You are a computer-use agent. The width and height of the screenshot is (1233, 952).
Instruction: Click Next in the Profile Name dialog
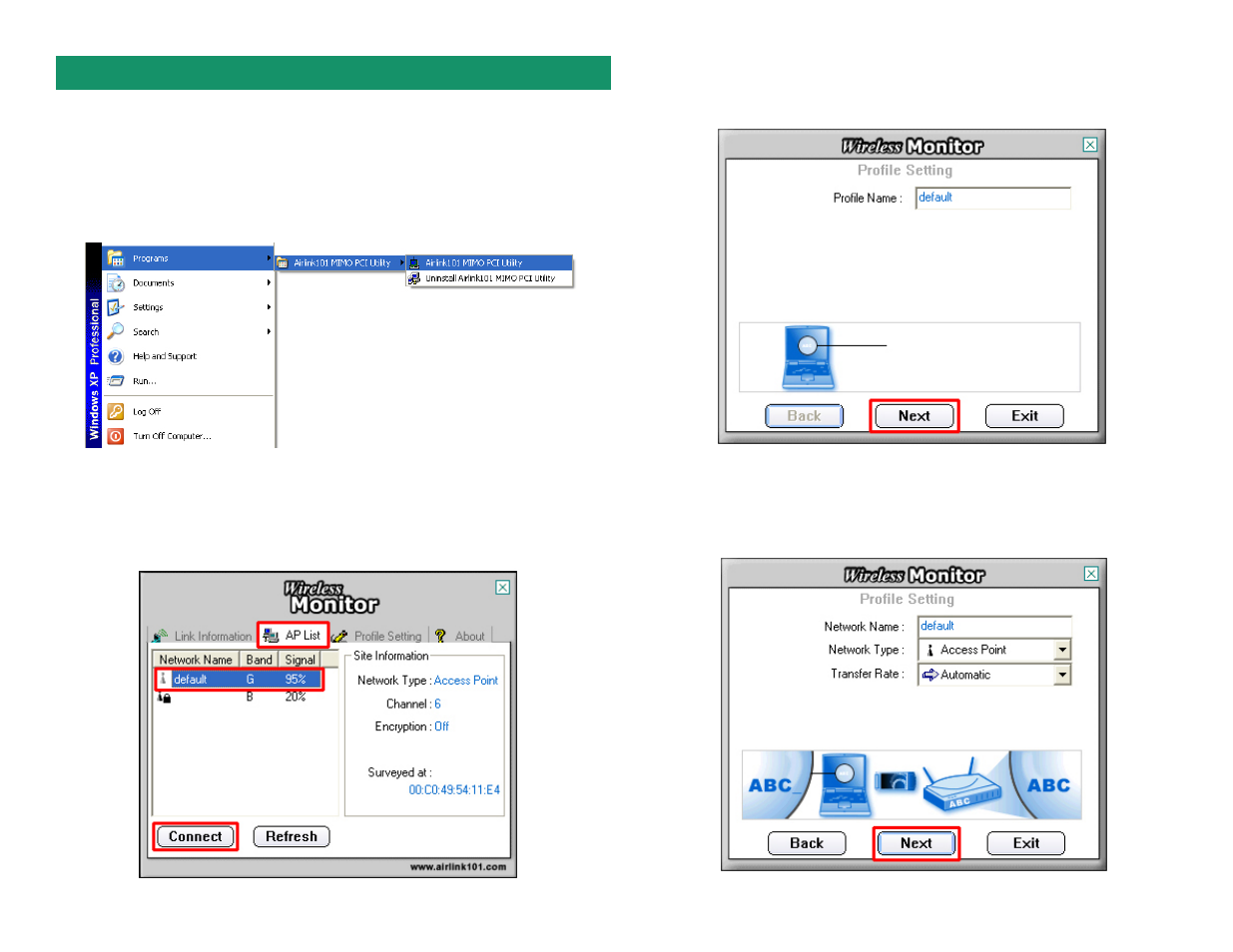[915, 416]
